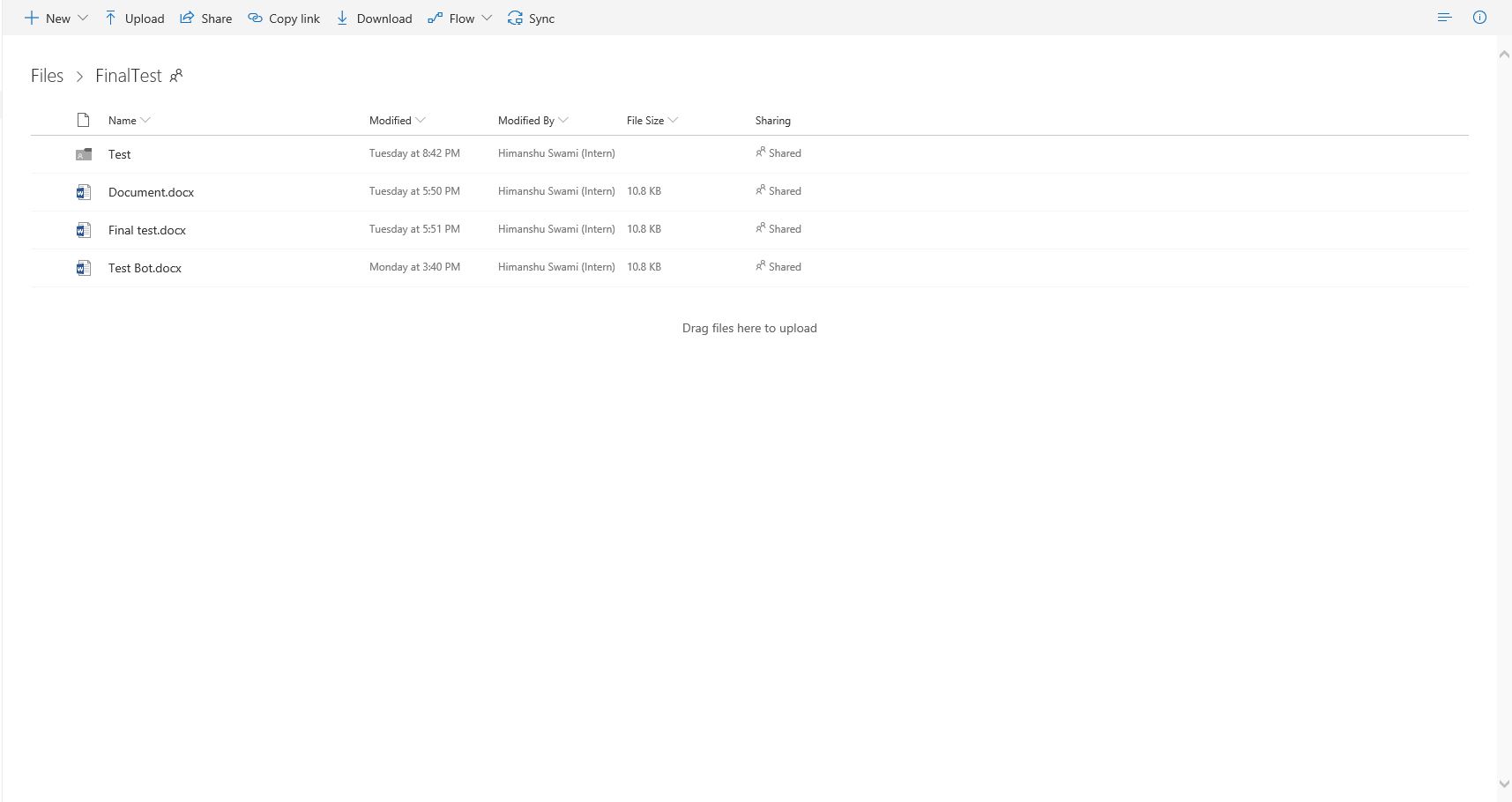This screenshot has width=1512, height=802.
Task: Open the Modified column sort dropdown
Action: pyautogui.click(x=421, y=120)
